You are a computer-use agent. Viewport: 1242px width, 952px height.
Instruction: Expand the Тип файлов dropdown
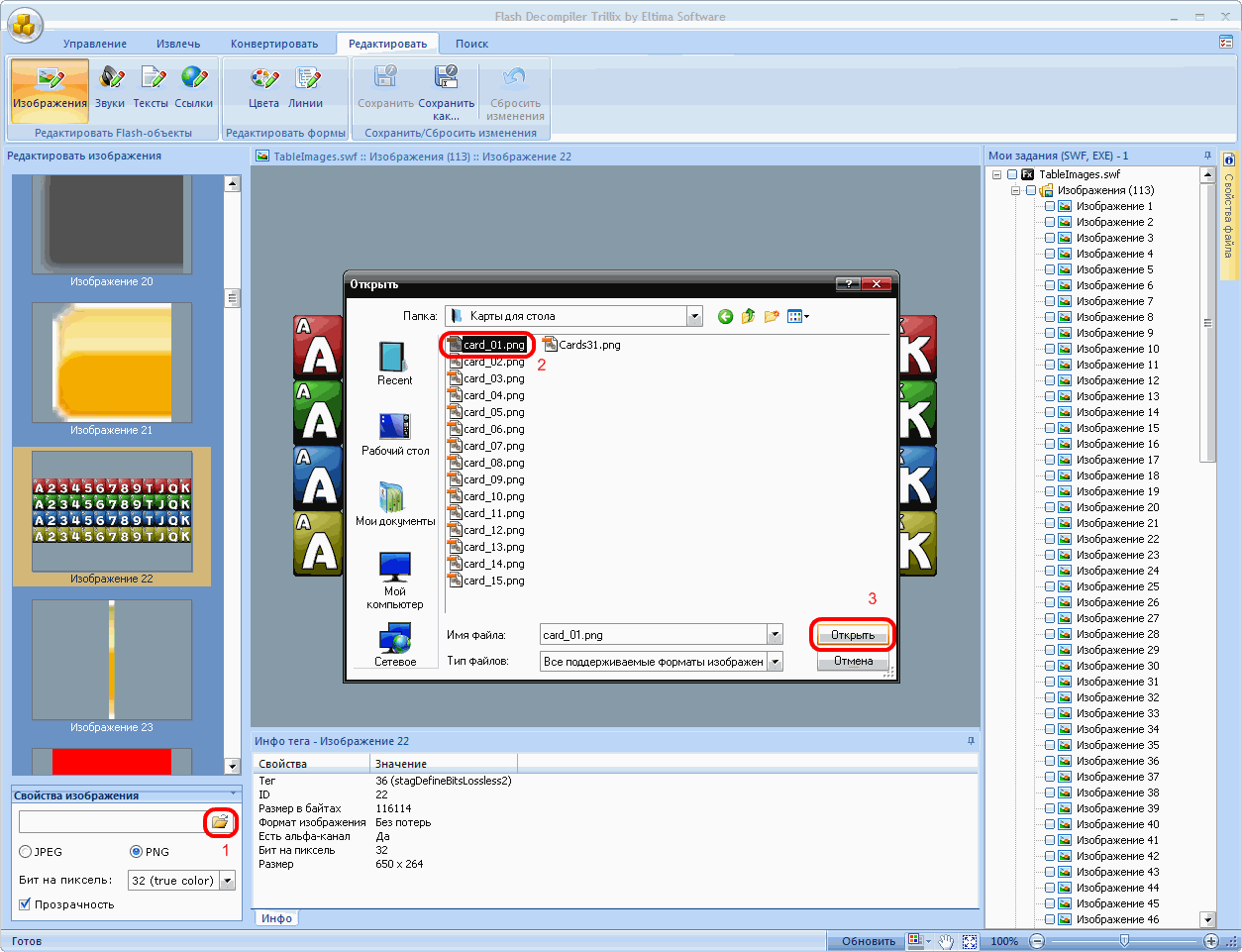point(775,662)
